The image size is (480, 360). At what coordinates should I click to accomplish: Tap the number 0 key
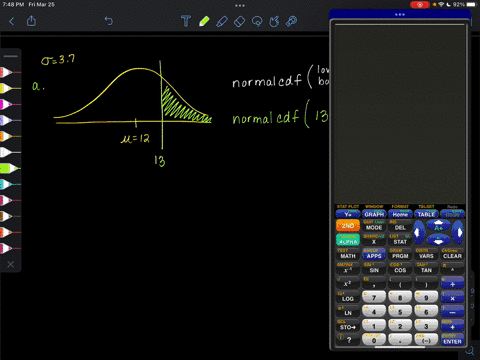point(374,340)
